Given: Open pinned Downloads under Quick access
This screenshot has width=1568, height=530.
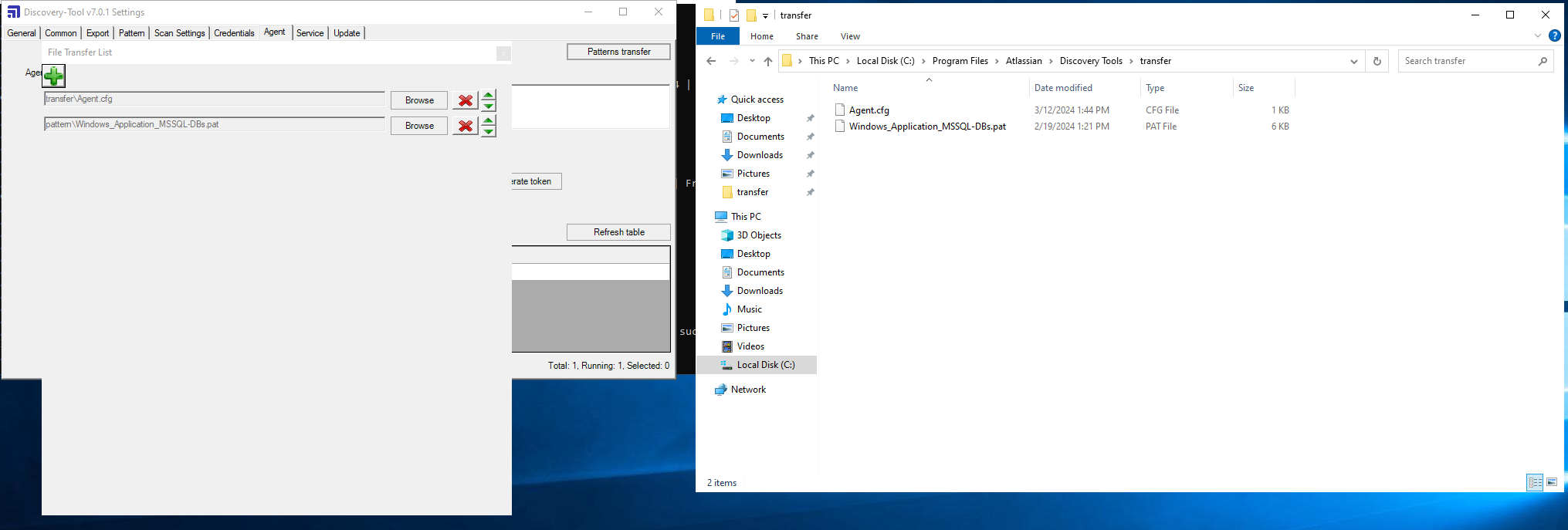Looking at the screenshot, I should pyautogui.click(x=760, y=155).
